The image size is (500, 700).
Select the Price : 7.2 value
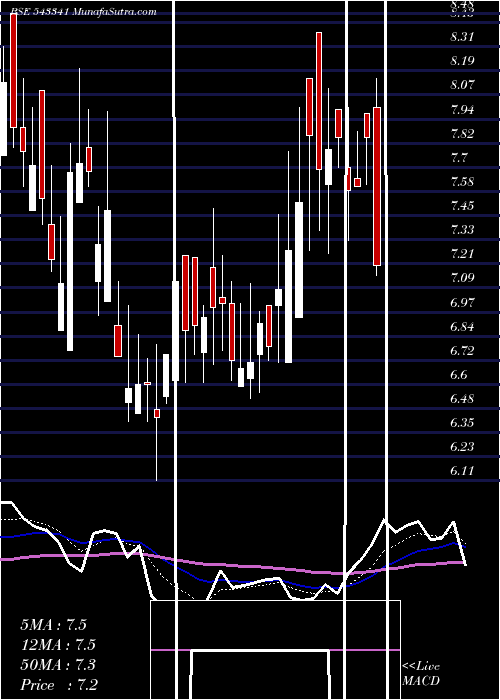pos(59,685)
